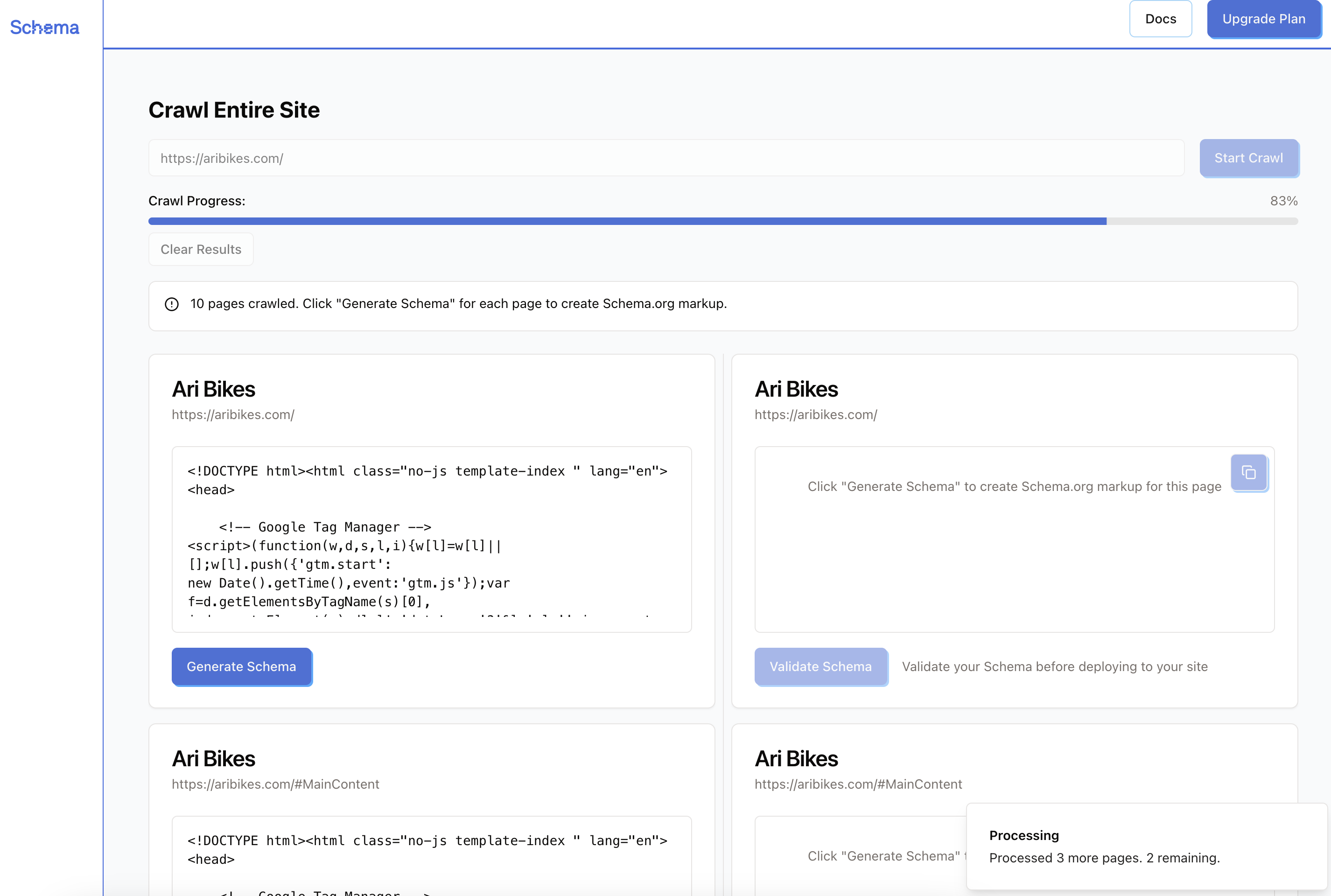Click the HTML source box of first card

coord(432,539)
